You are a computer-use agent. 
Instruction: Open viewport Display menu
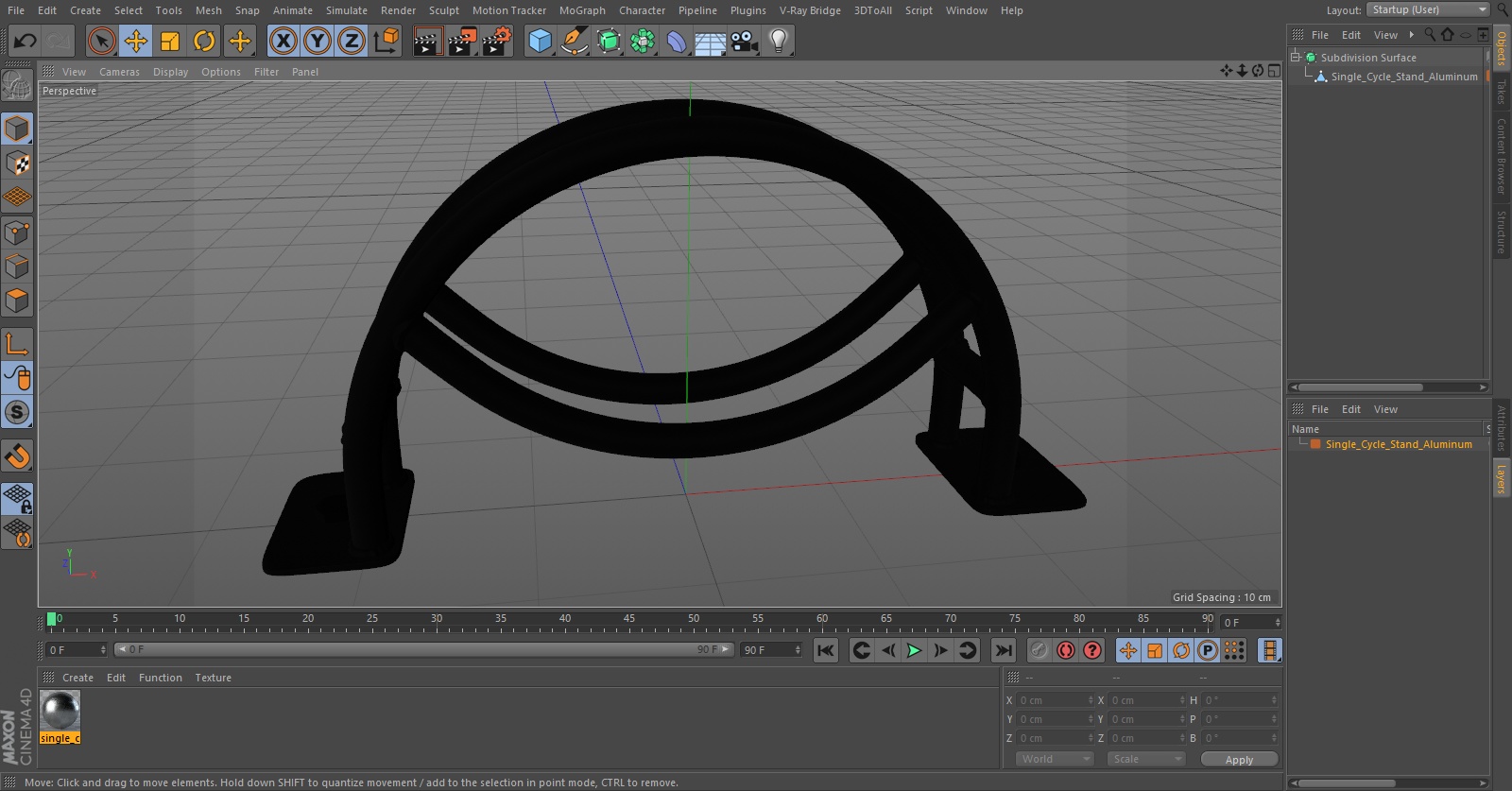click(x=170, y=72)
